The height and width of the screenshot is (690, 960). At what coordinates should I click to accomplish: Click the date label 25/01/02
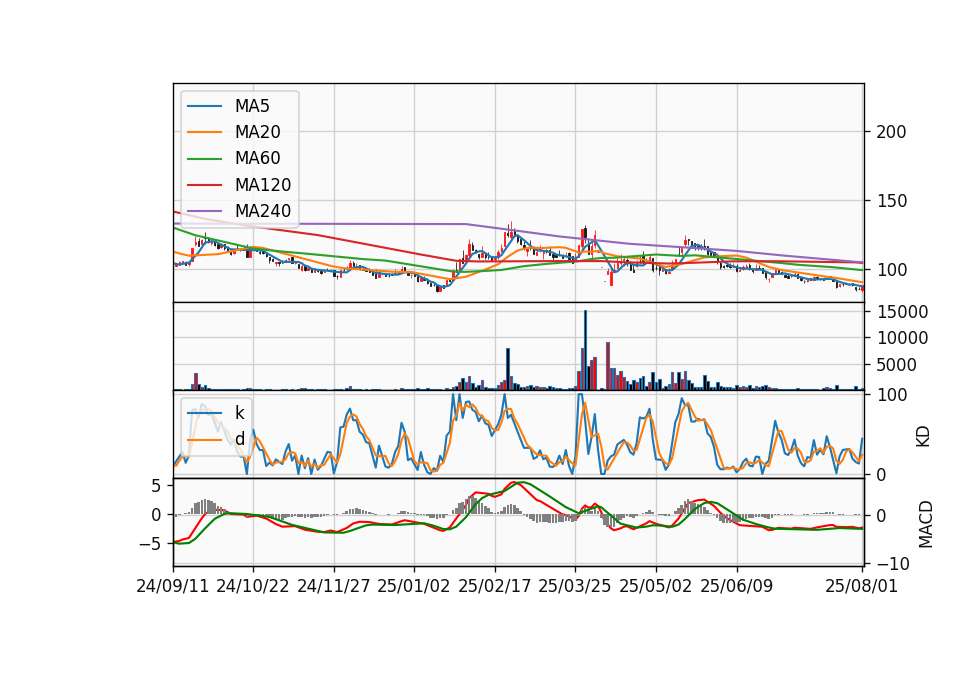click(x=414, y=586)
